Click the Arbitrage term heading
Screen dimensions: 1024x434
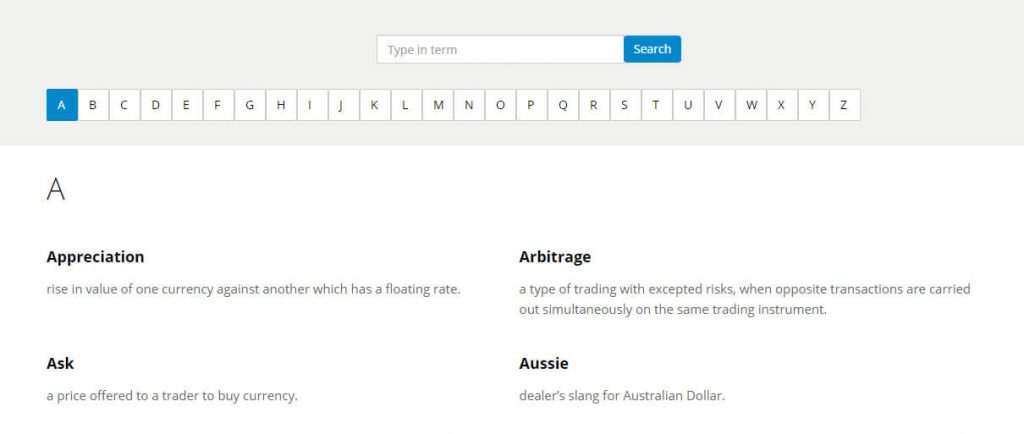point(555,257)
